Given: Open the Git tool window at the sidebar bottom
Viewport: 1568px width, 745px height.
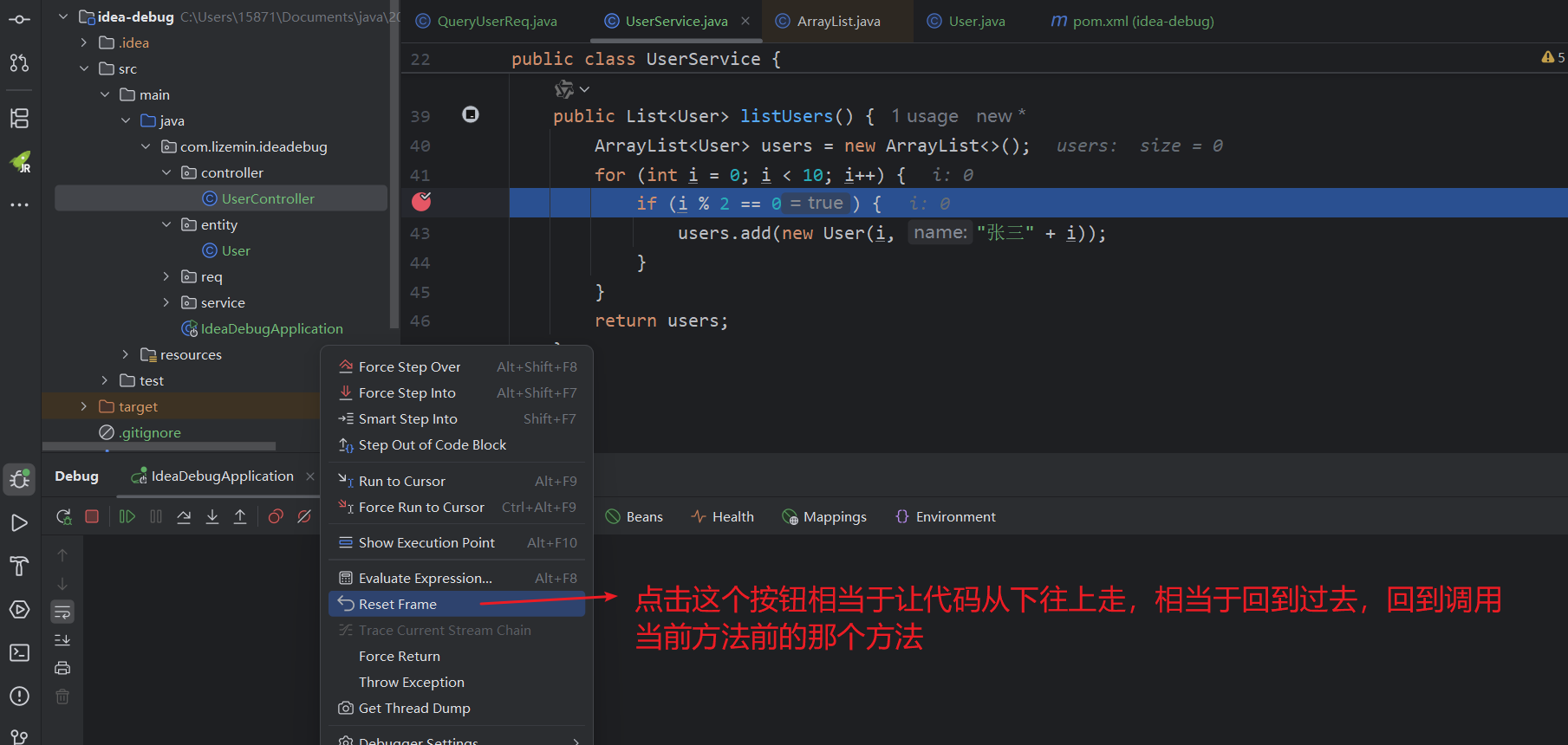Looking at the screenshot, I should tap(19, 737).
